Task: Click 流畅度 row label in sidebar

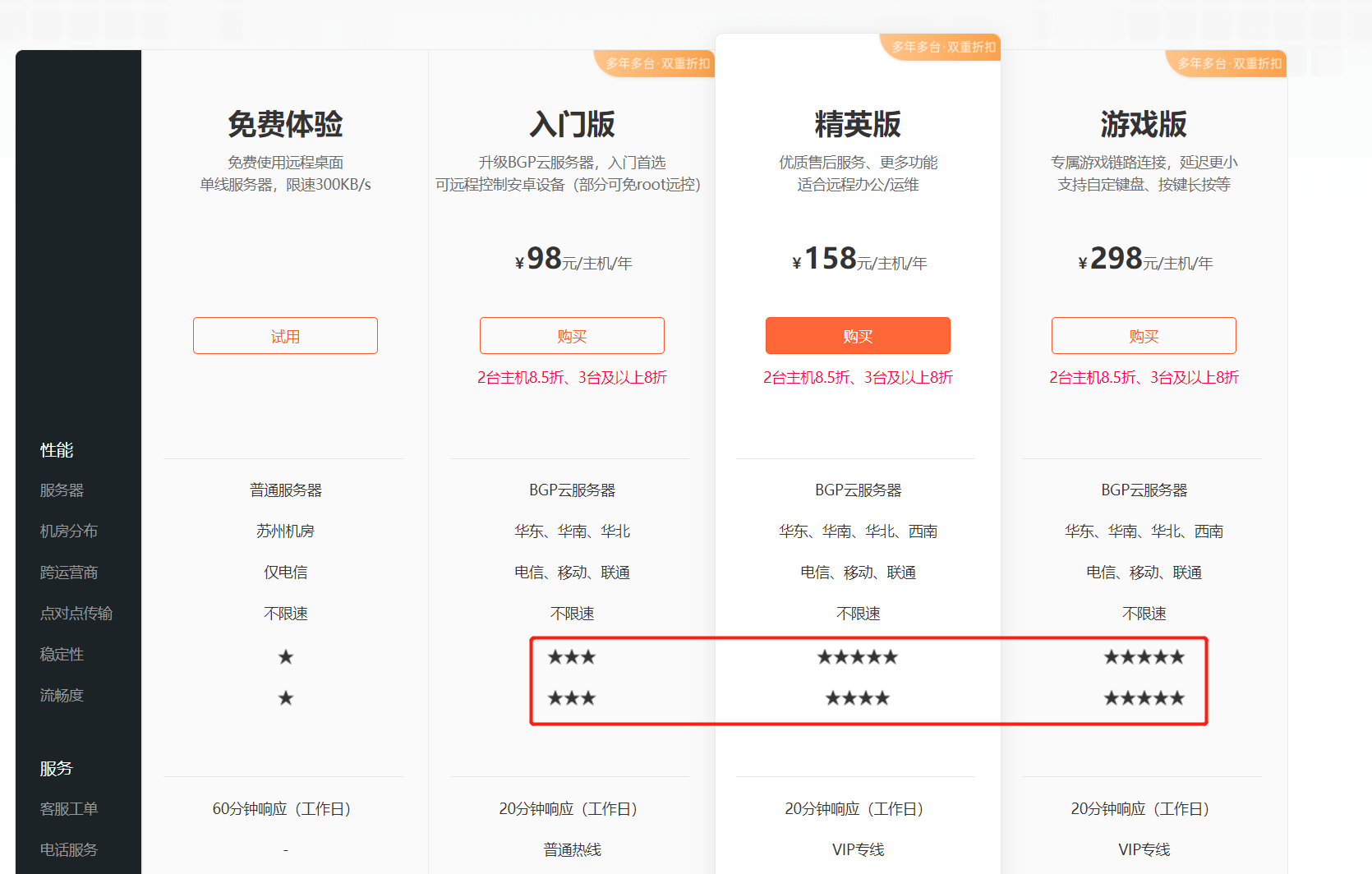Action: coord(62,696)
